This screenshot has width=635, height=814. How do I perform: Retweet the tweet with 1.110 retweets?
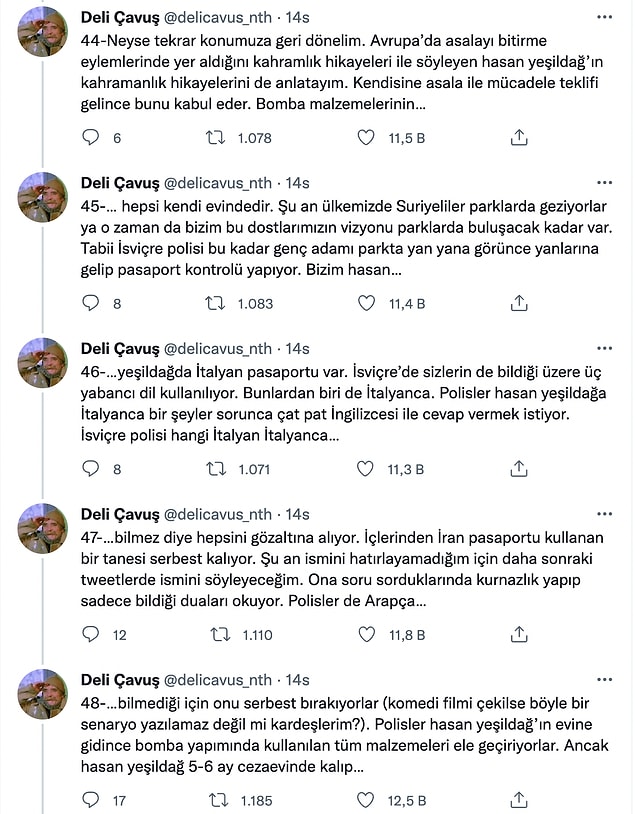pos(215,634)
